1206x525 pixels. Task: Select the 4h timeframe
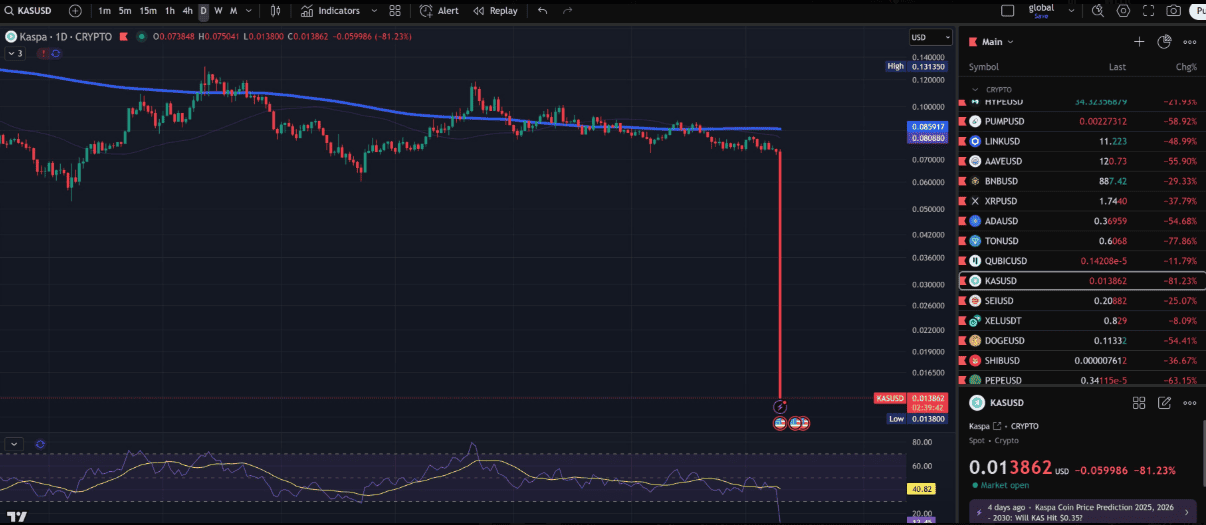click(187, 11)
